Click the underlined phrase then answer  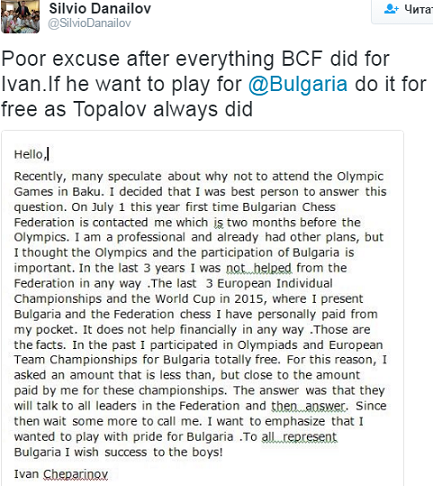[x=308, y=406]
